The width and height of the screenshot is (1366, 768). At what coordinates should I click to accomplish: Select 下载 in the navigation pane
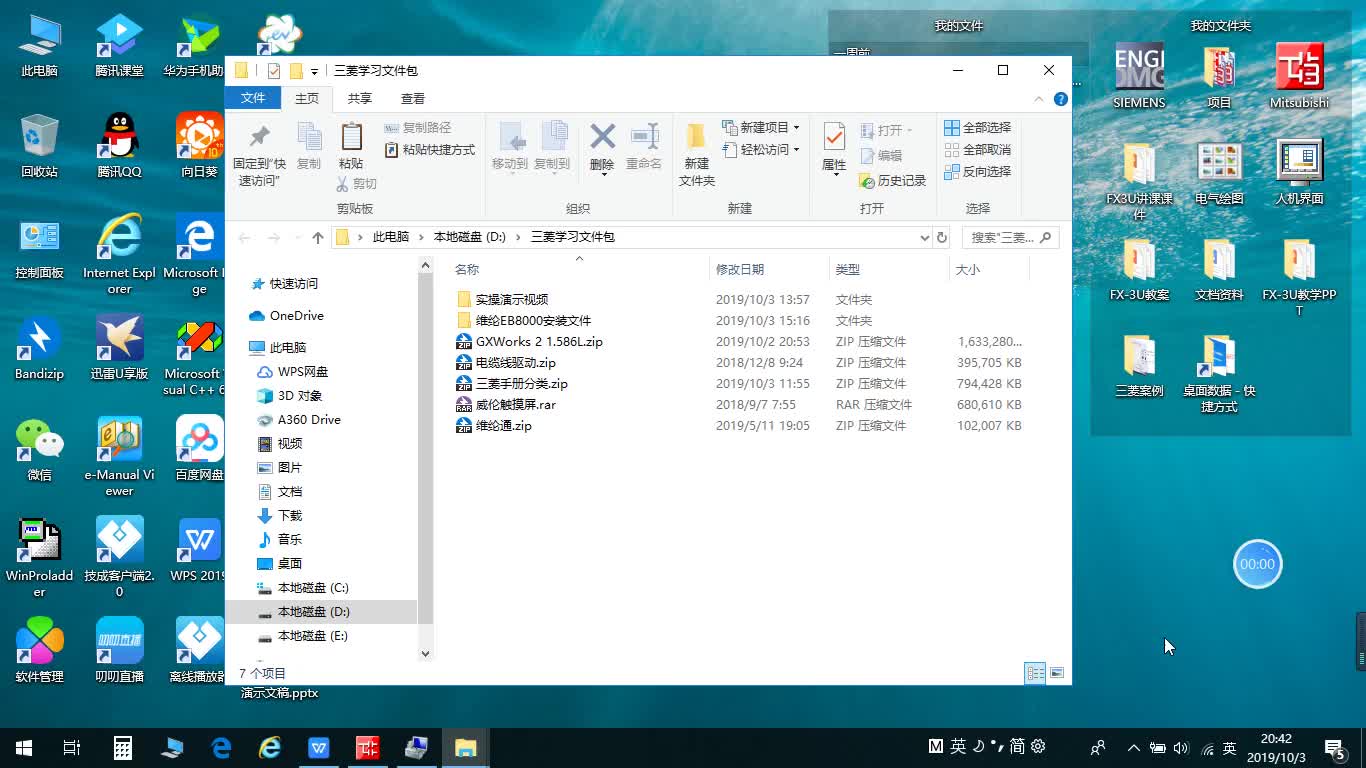click(290, 516)
